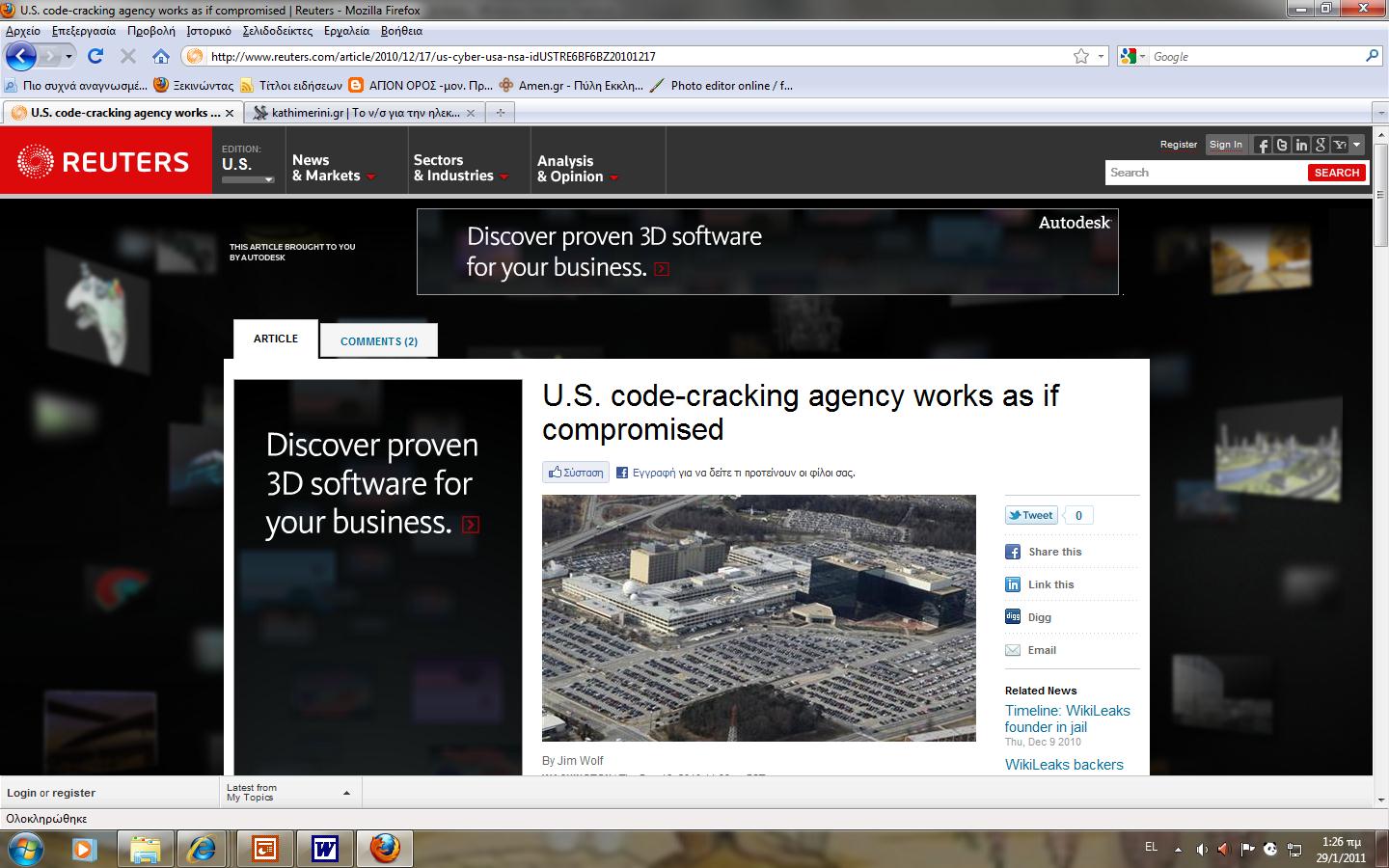Tweet this article

(x=1031, y=515)
